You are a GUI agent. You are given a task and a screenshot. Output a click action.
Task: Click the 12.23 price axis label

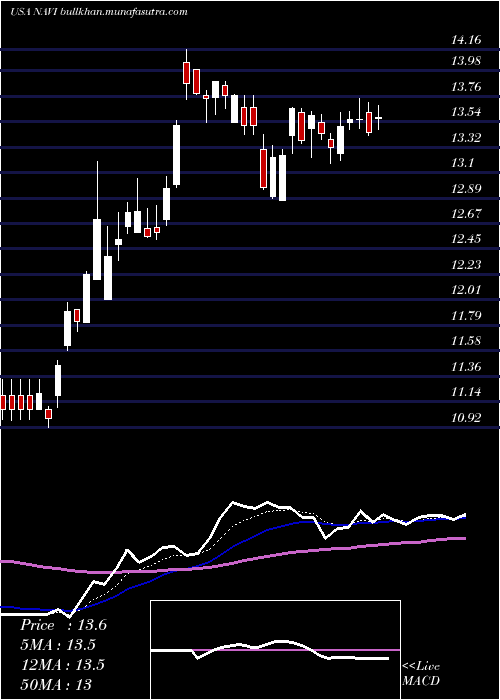click(x=466, y=265)
